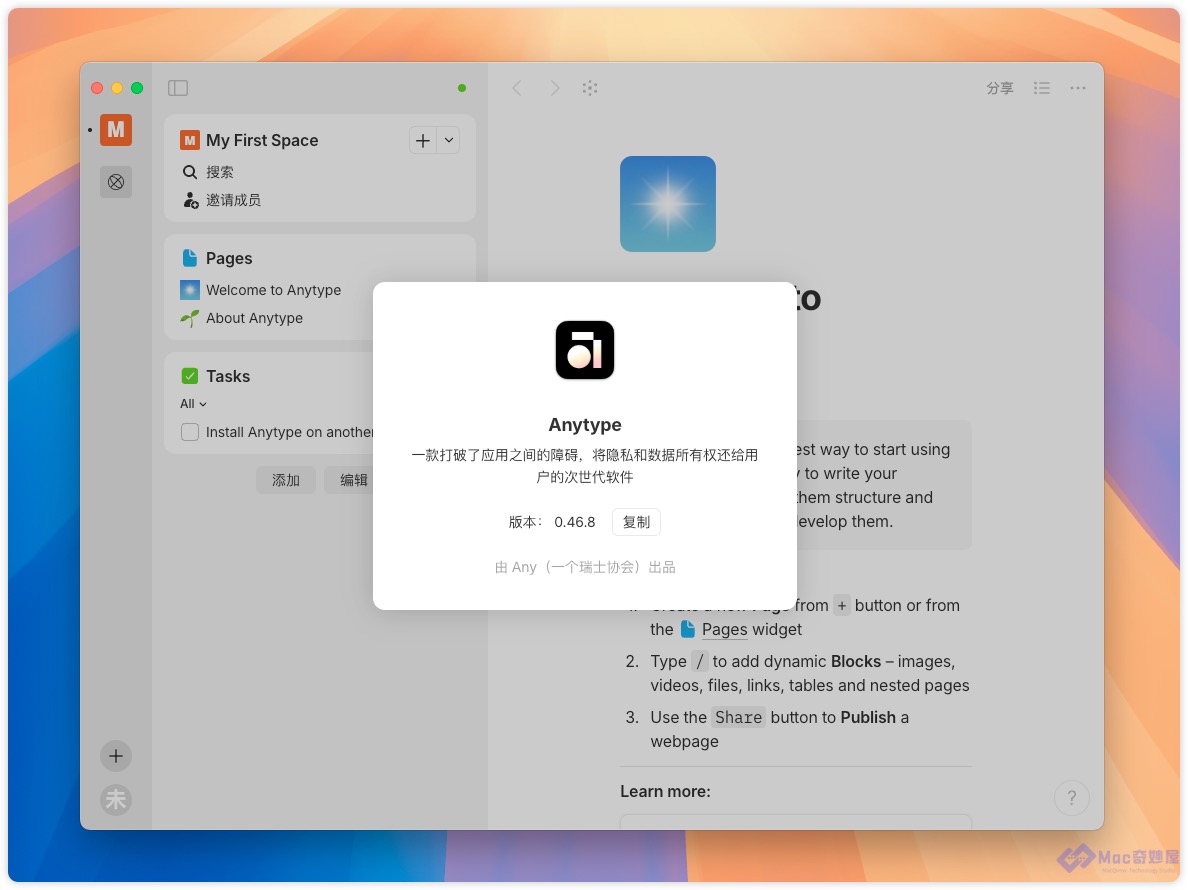Image resolution: width=1188 pixels, height=890 pixels.
Task: Click the inline blue Pages icon in text
Action: click(688, 629)
